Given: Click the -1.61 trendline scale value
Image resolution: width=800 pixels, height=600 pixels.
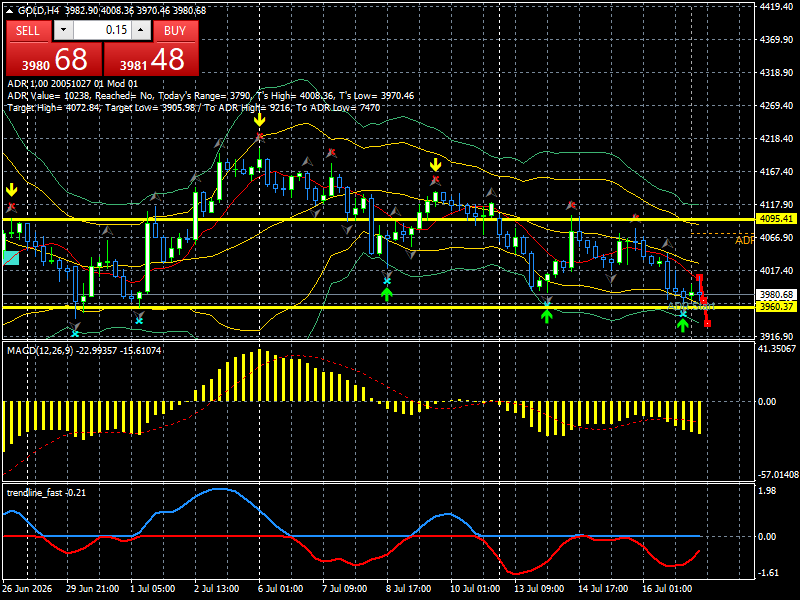Looking at the screenshot, I should (768, 573).
